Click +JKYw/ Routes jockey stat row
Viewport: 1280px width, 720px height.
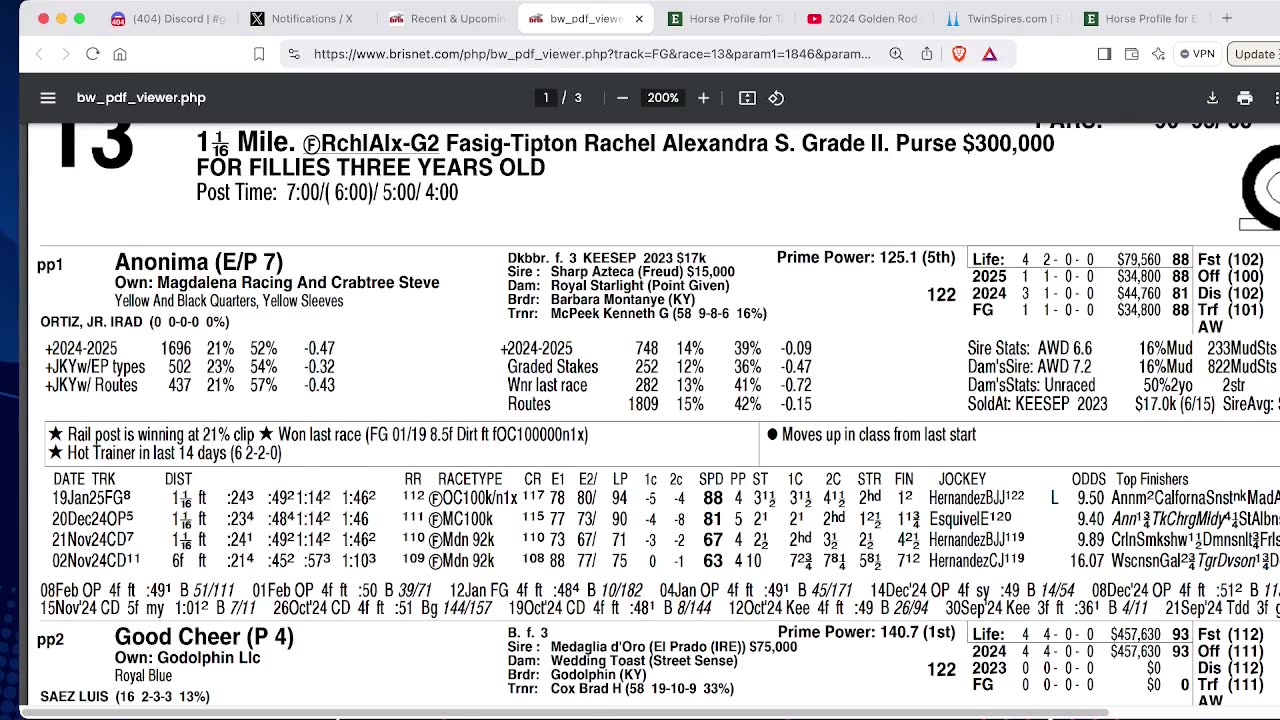190,386
